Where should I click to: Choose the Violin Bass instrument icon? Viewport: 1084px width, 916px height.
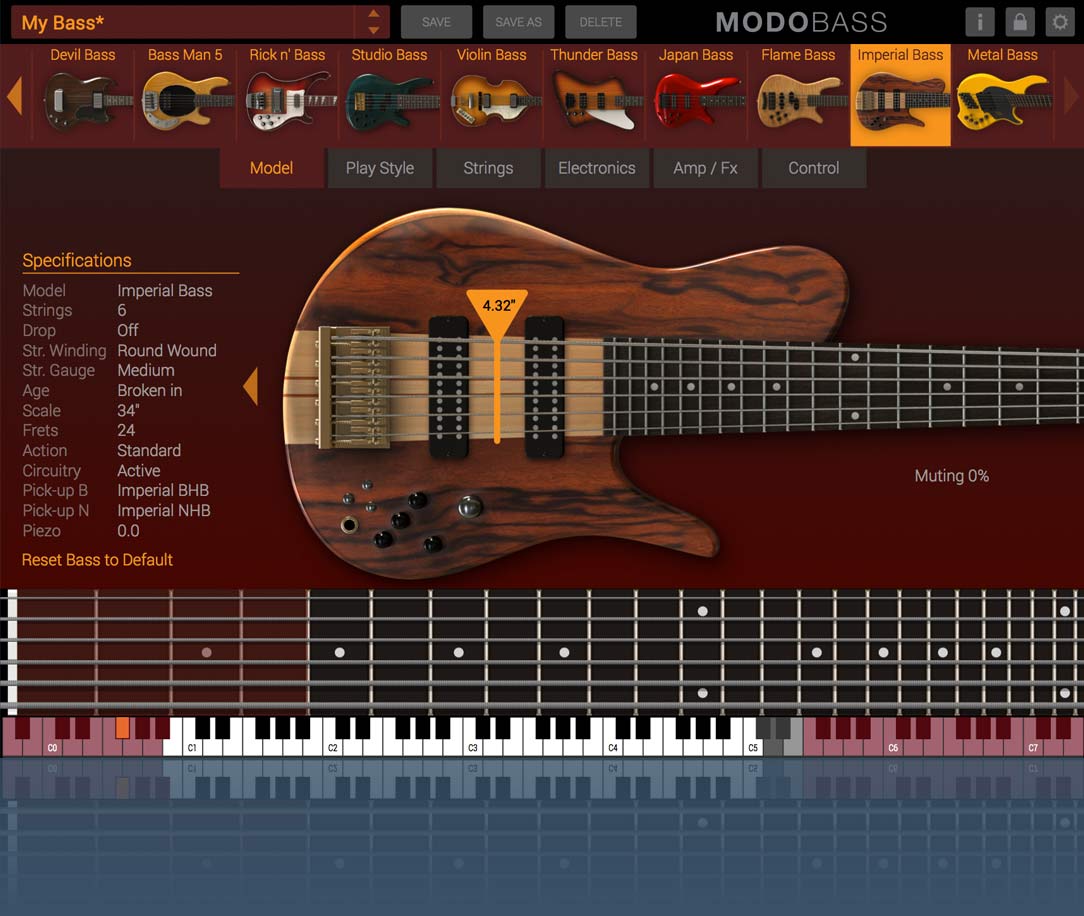point(492,97)
